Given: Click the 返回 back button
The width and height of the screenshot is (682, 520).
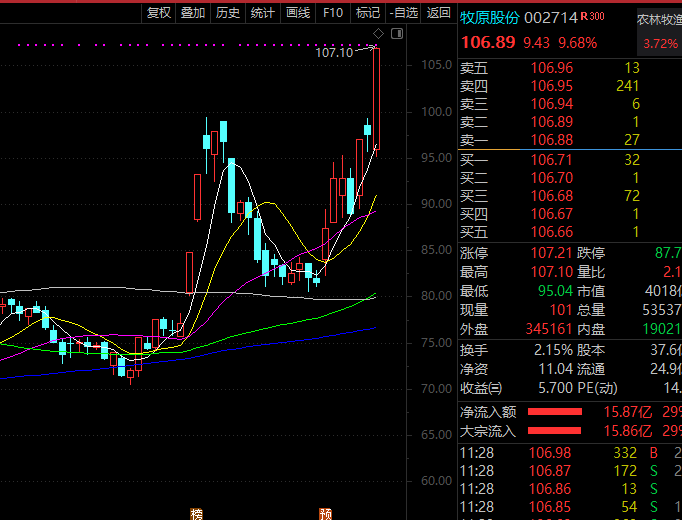Looking at the screenshot, I should [x=438, y=13].
